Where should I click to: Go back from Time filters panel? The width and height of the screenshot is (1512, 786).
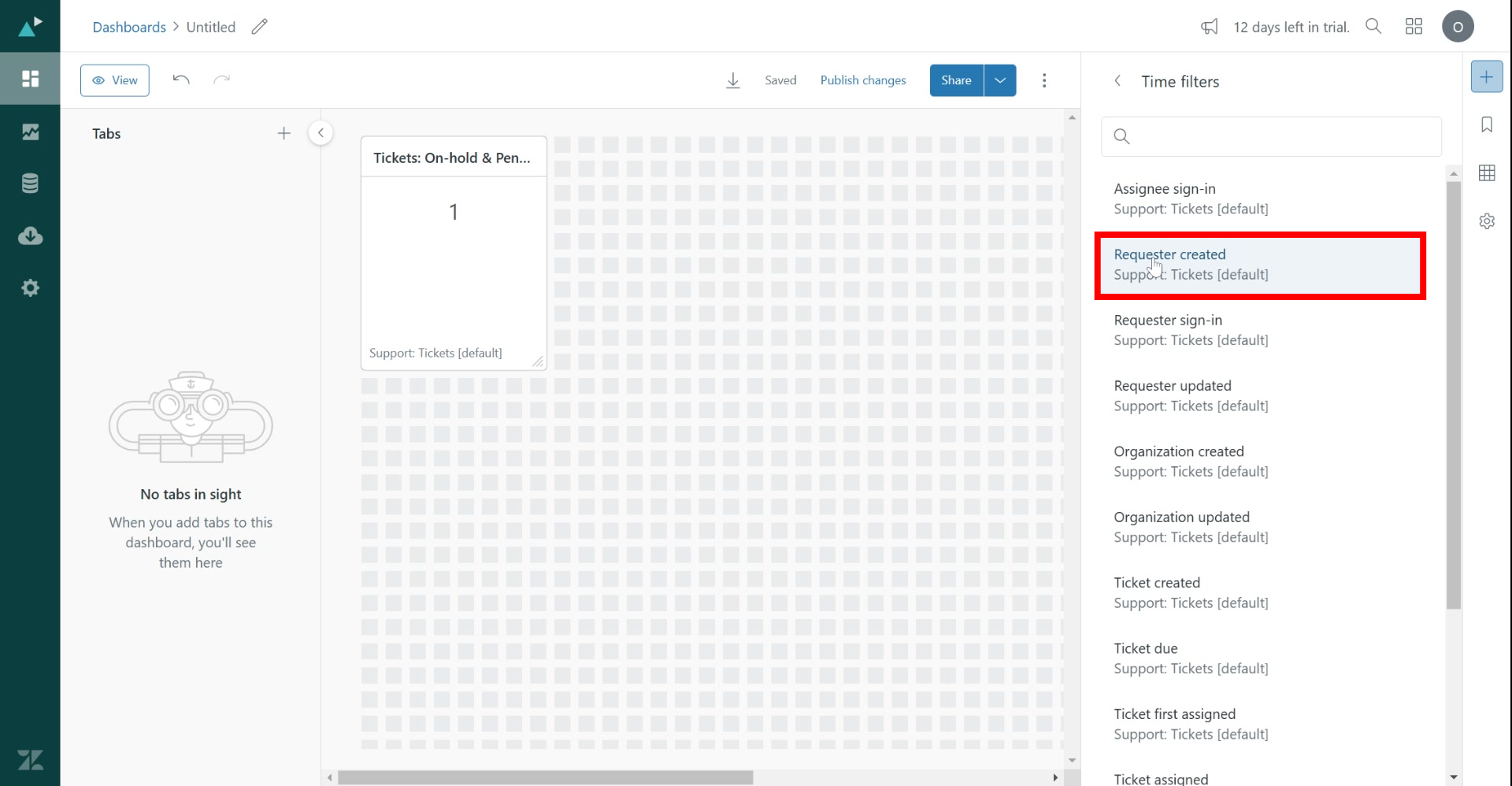click(1117, 81)
